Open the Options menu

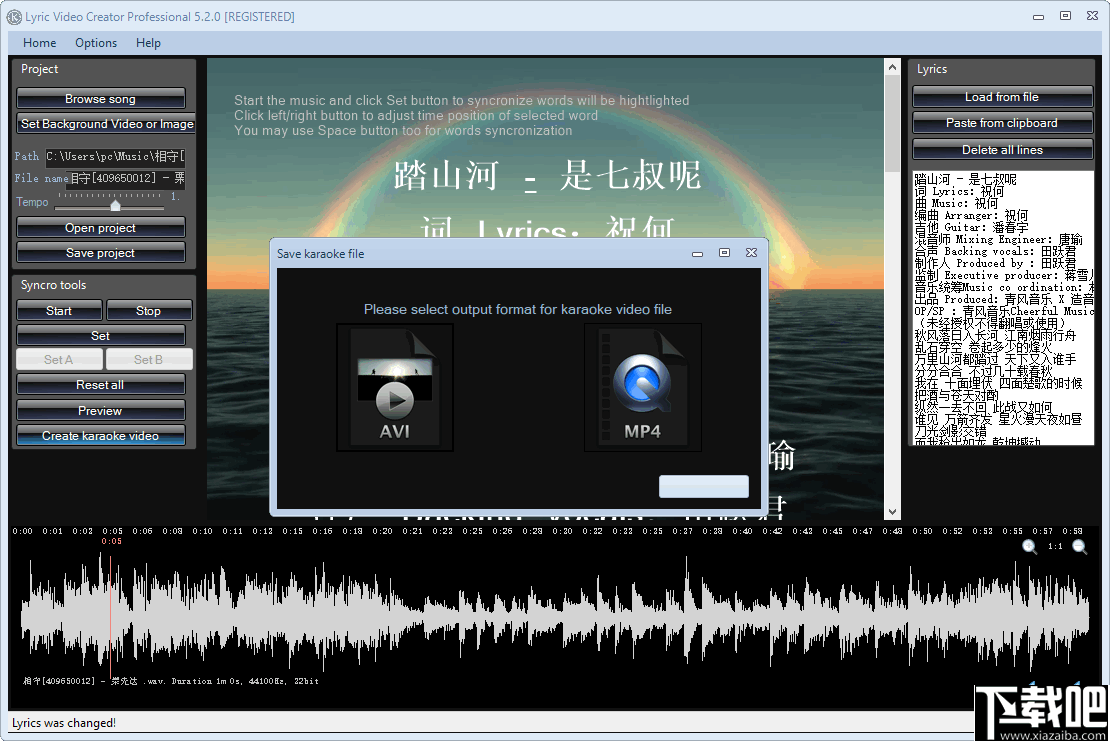96,42
